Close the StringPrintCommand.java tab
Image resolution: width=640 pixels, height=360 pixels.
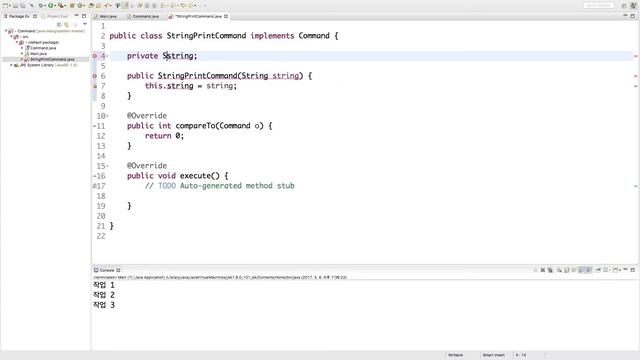[x=226, y=16]
